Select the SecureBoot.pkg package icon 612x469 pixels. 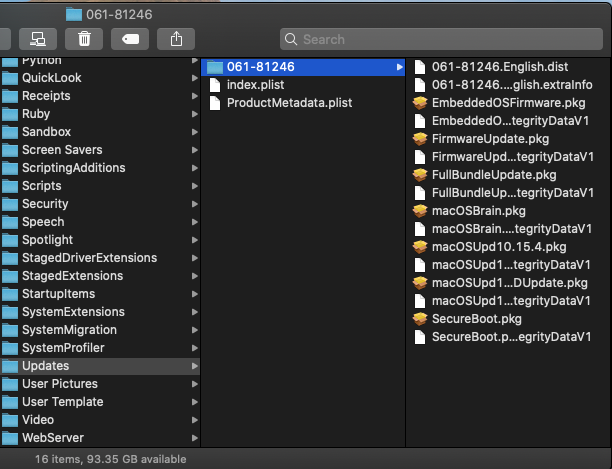click(x=420, y=319)
